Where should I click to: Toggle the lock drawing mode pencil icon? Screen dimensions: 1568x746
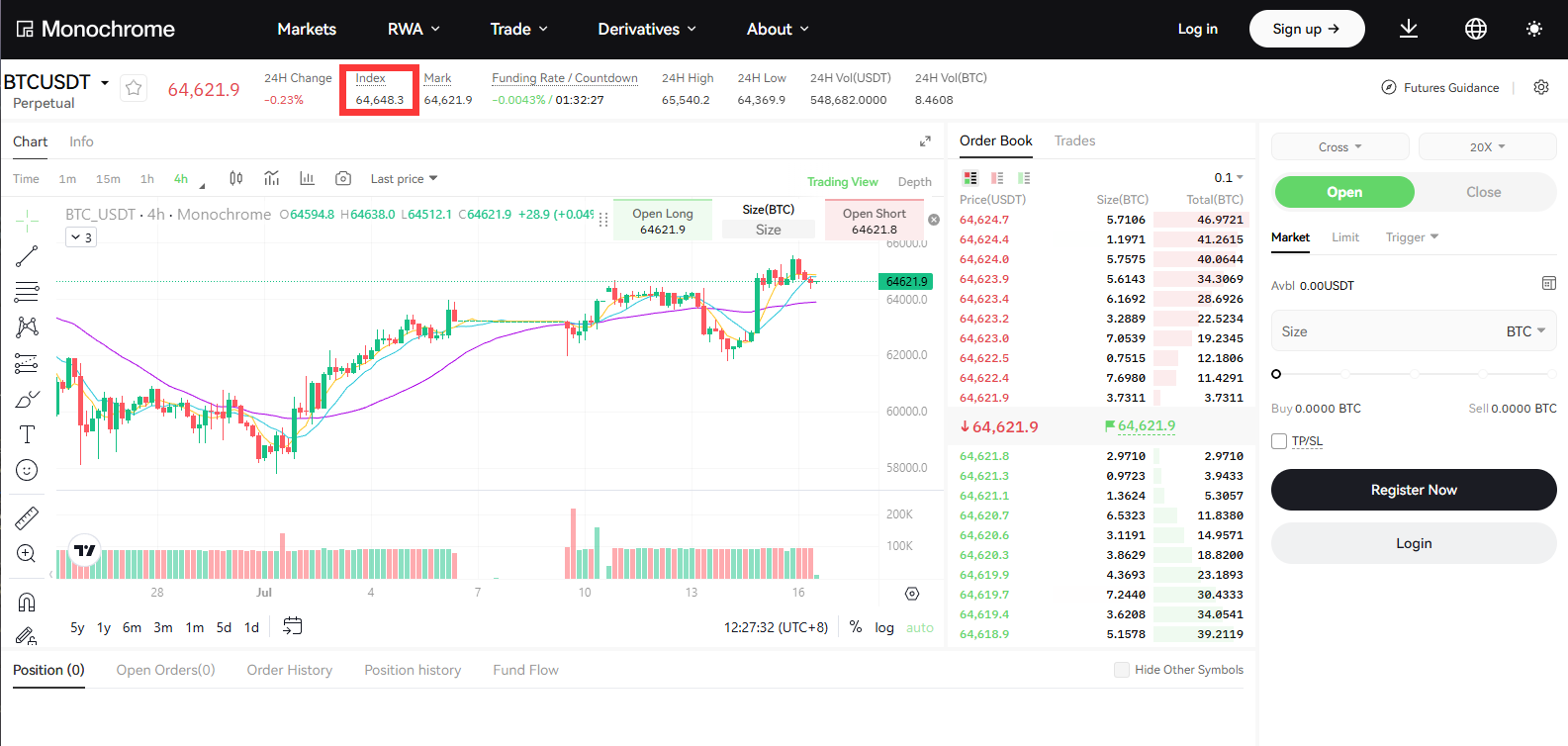[x=27, y=635]
